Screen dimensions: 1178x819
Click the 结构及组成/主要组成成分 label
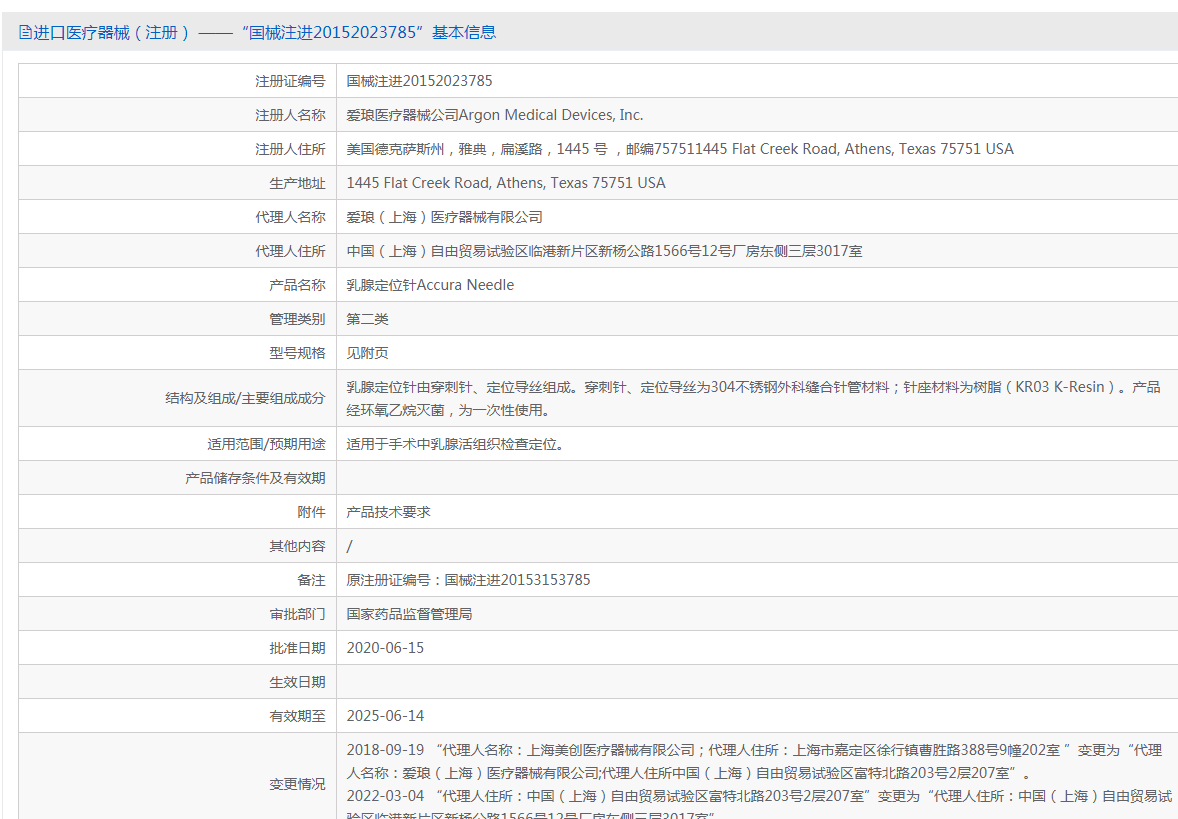(245, 398)
